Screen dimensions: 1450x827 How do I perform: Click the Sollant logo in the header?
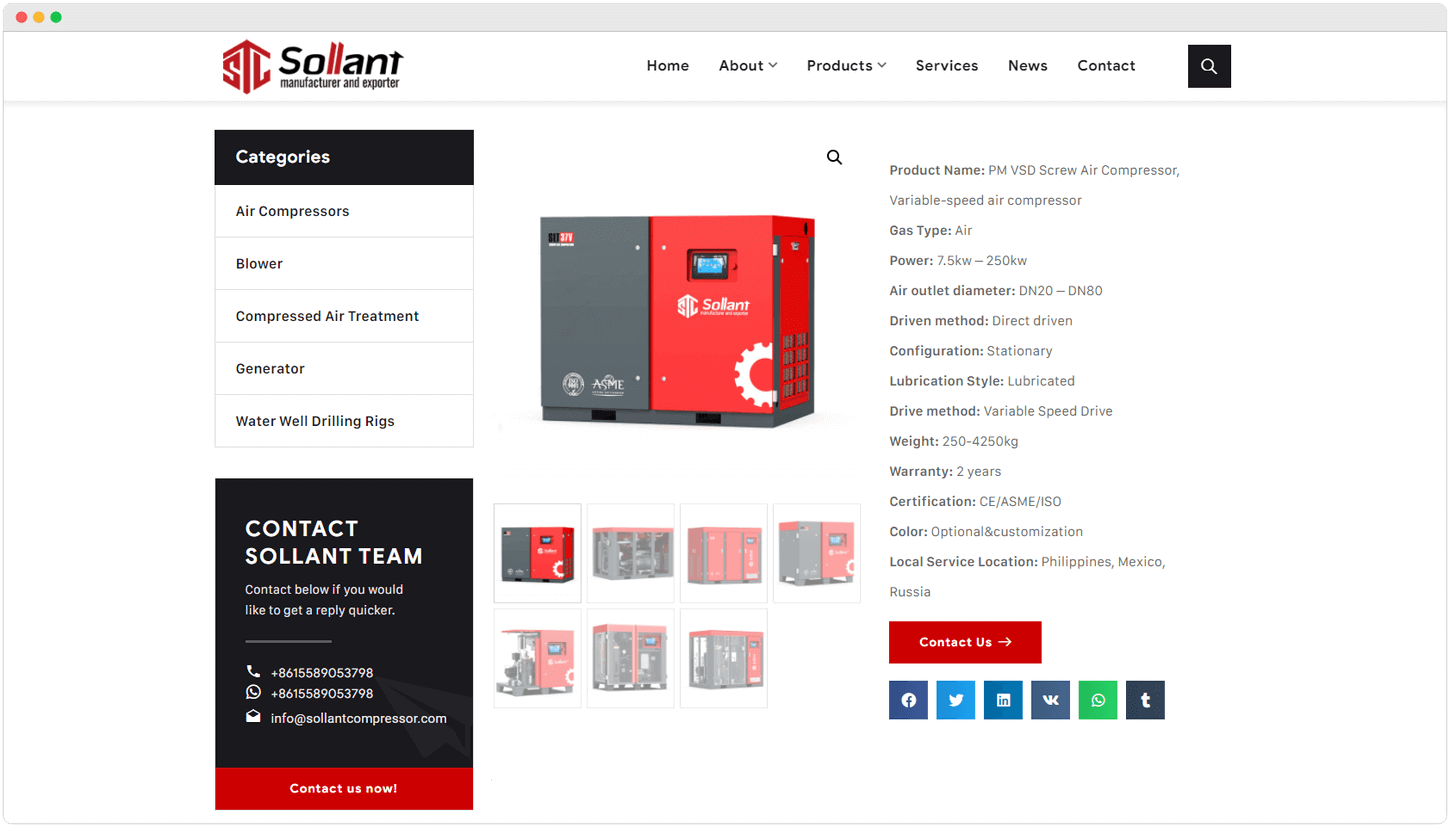click(312, 67)
